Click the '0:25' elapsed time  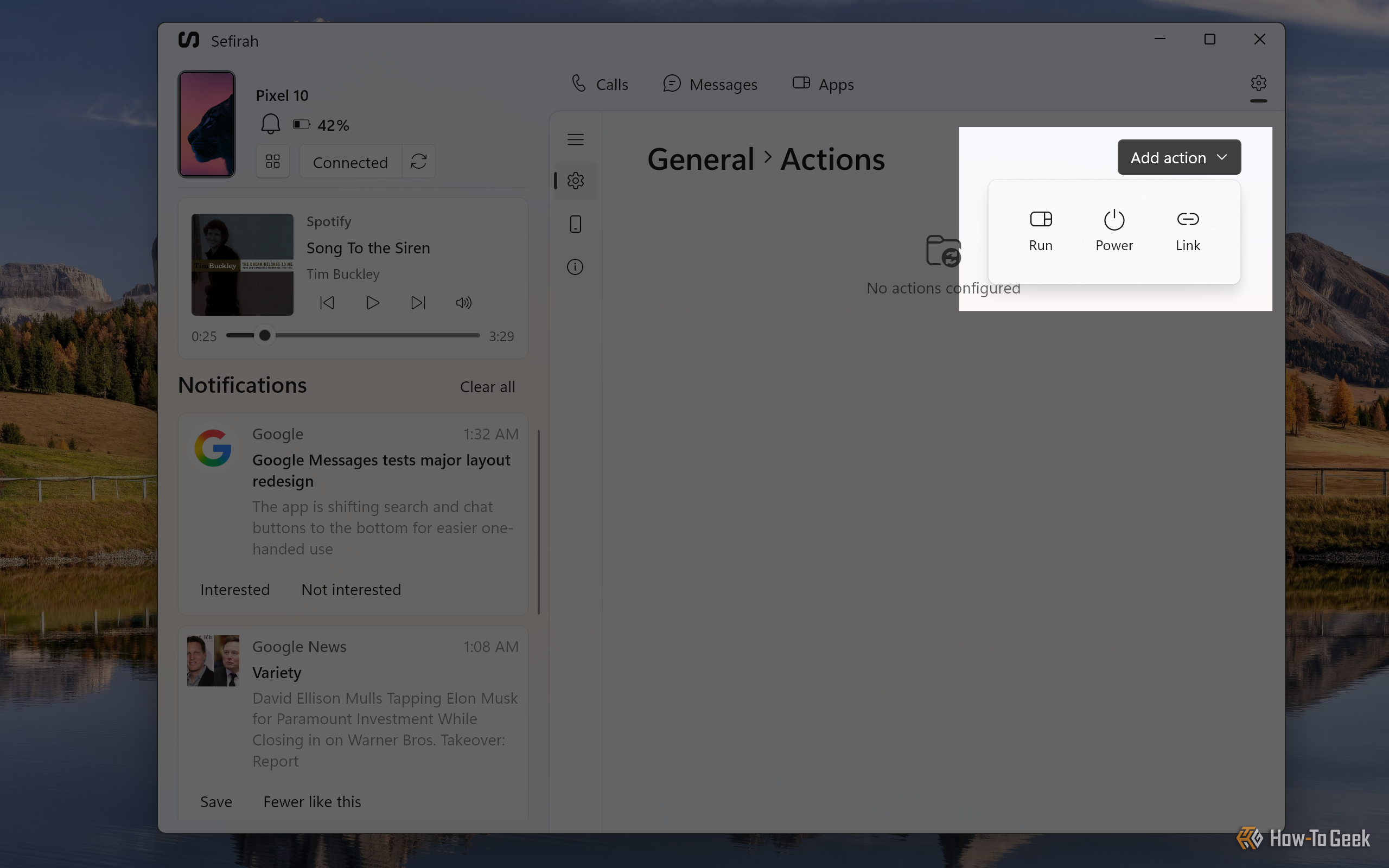pyautogui.click(x=204, y=336)
